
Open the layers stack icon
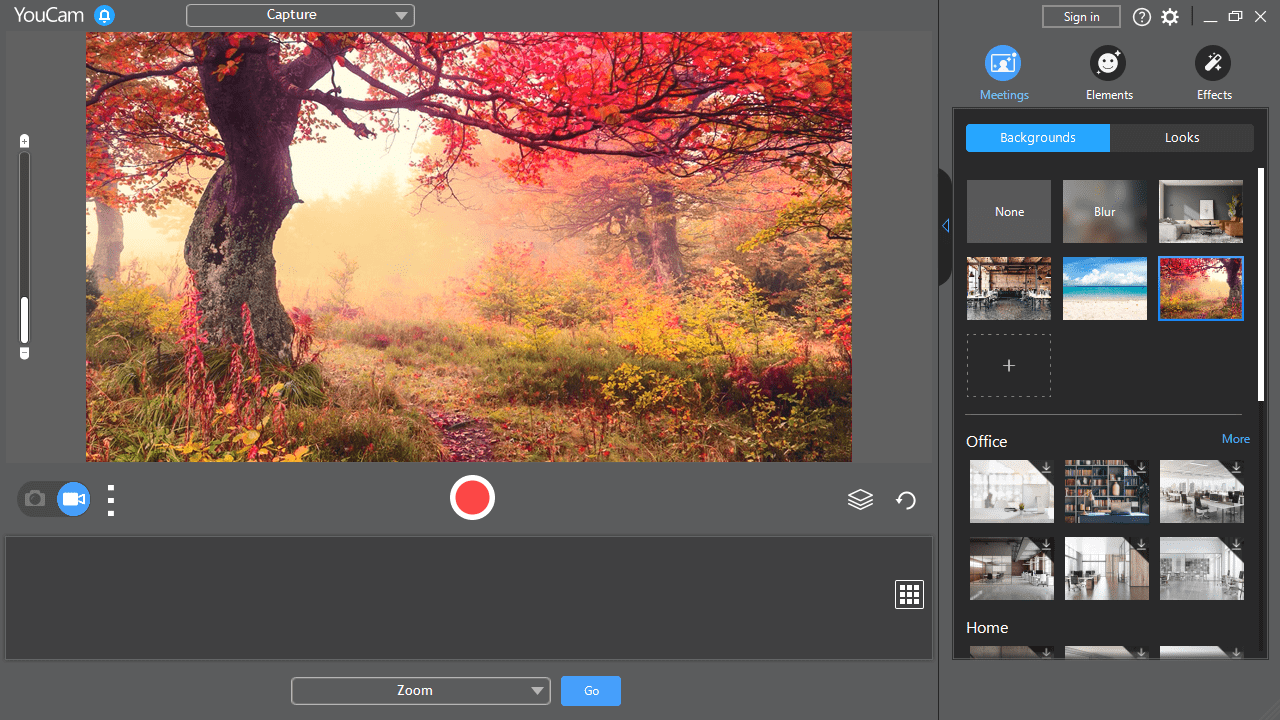[860, 499]
